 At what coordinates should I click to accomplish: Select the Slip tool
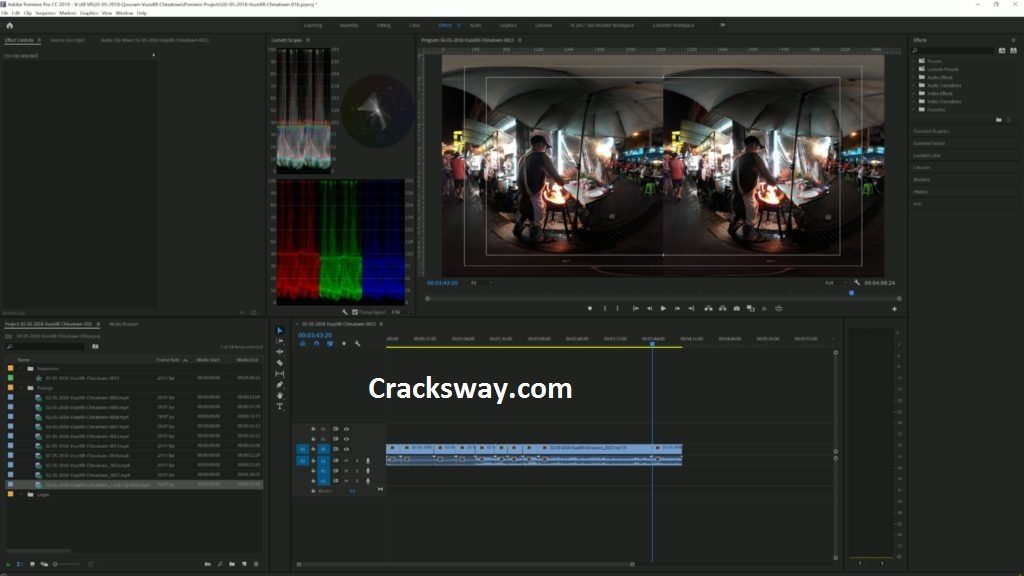(x=280, y=374)
